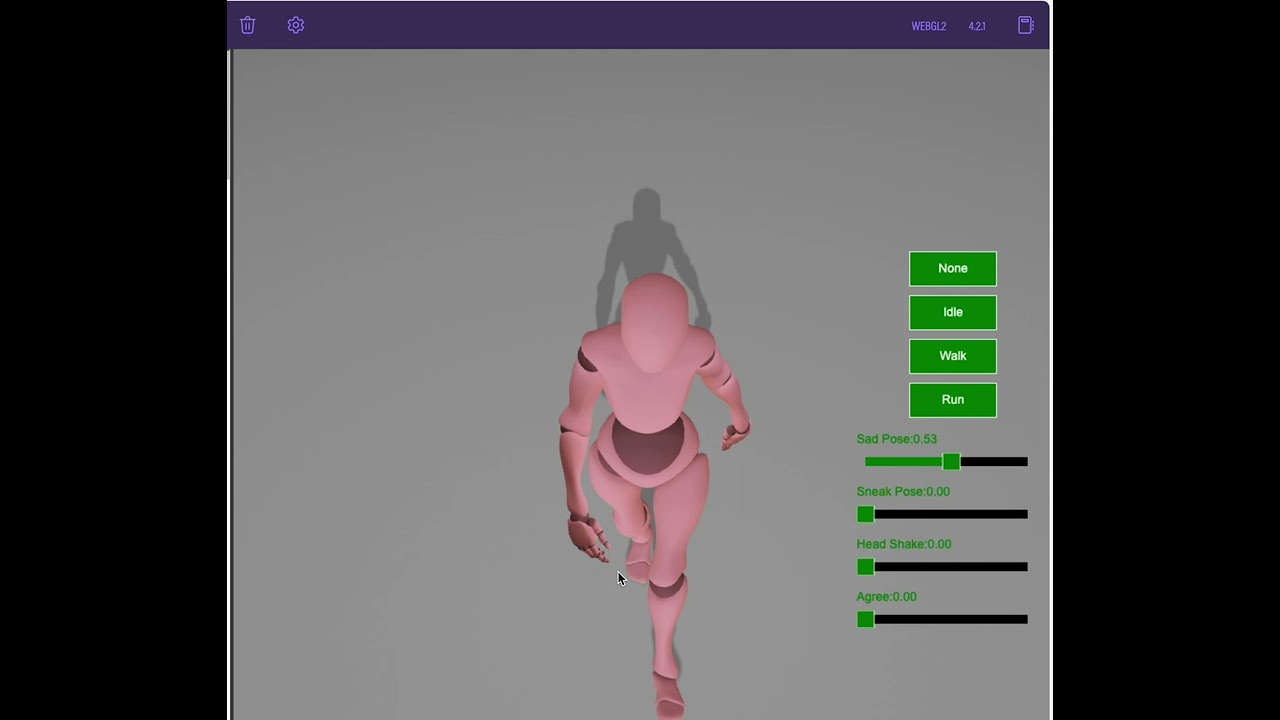Click the Sad Pose slider handle
The width and height of the screenshot is (1280, 720).
pos(951,461)
